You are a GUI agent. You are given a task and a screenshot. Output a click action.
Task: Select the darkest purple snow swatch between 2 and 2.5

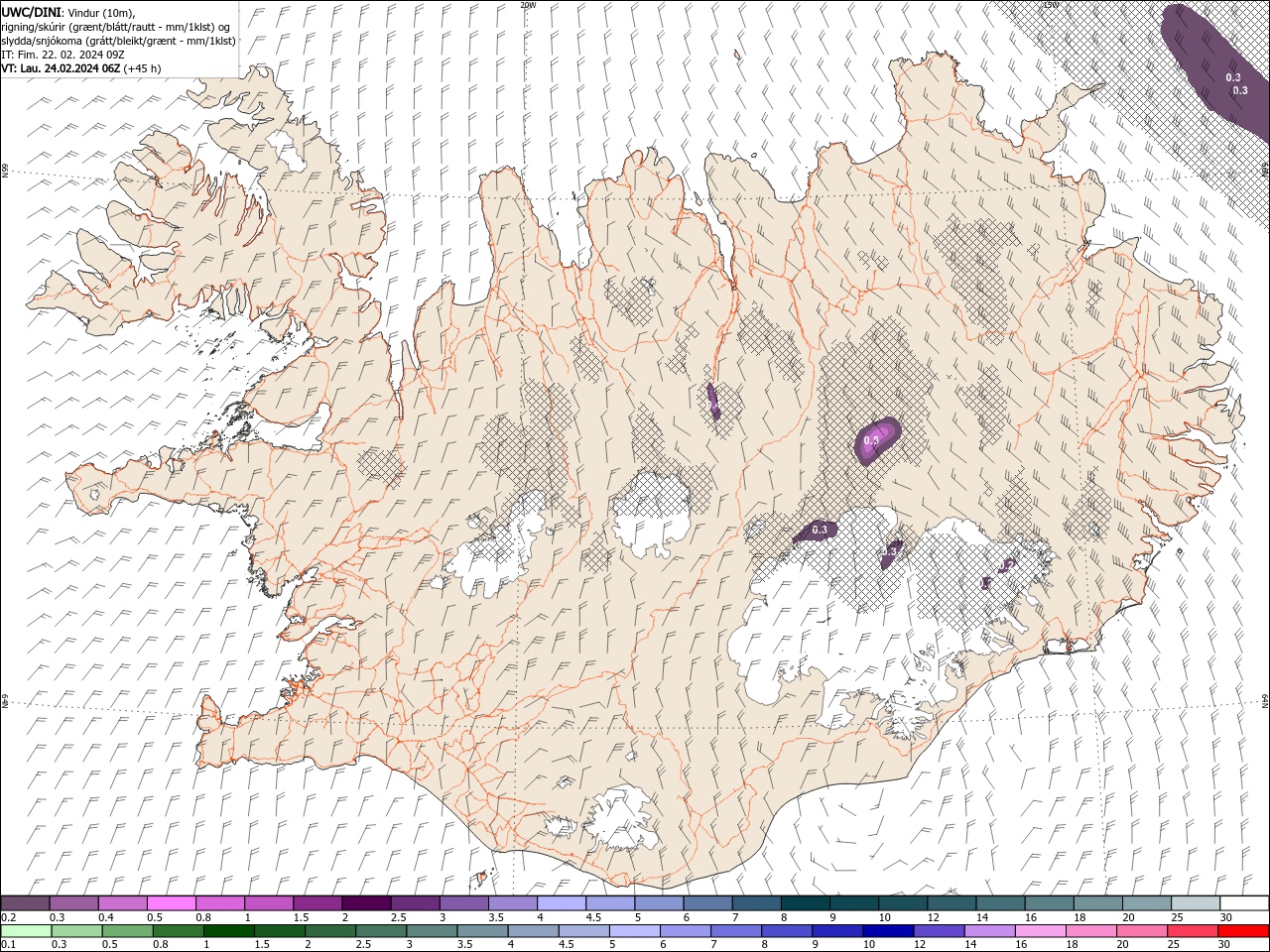point(366,903)
